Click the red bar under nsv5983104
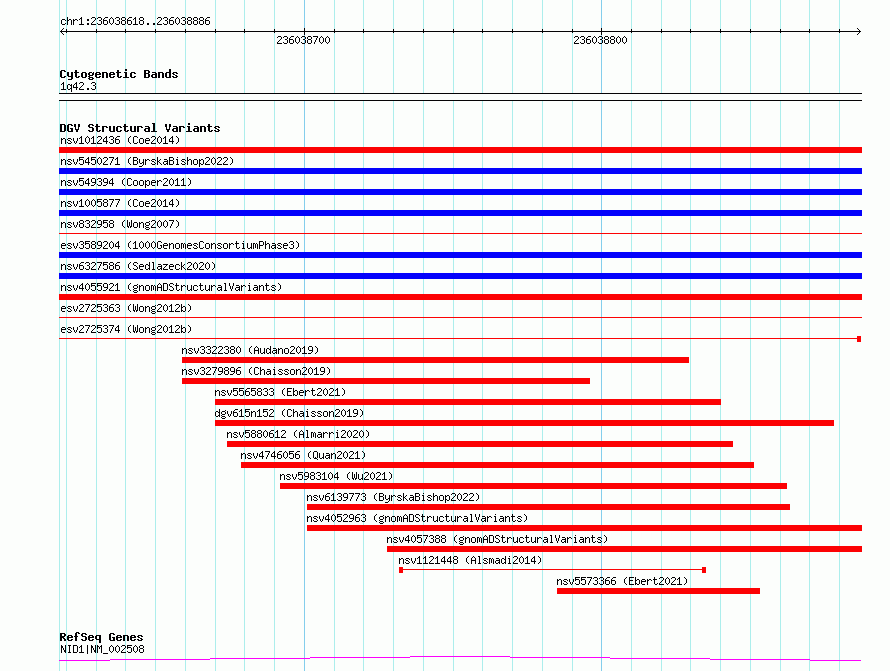Screen dimensions: 890x671 coord(534,486)
